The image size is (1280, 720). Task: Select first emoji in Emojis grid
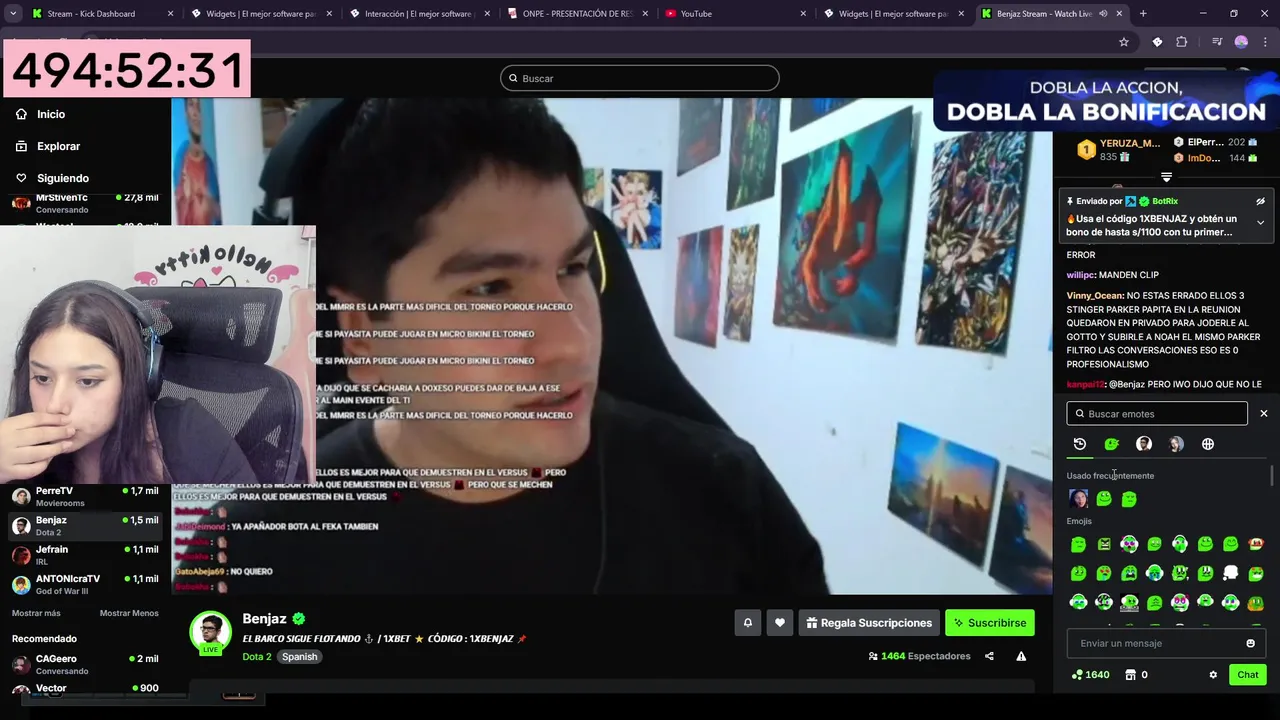1078,544
